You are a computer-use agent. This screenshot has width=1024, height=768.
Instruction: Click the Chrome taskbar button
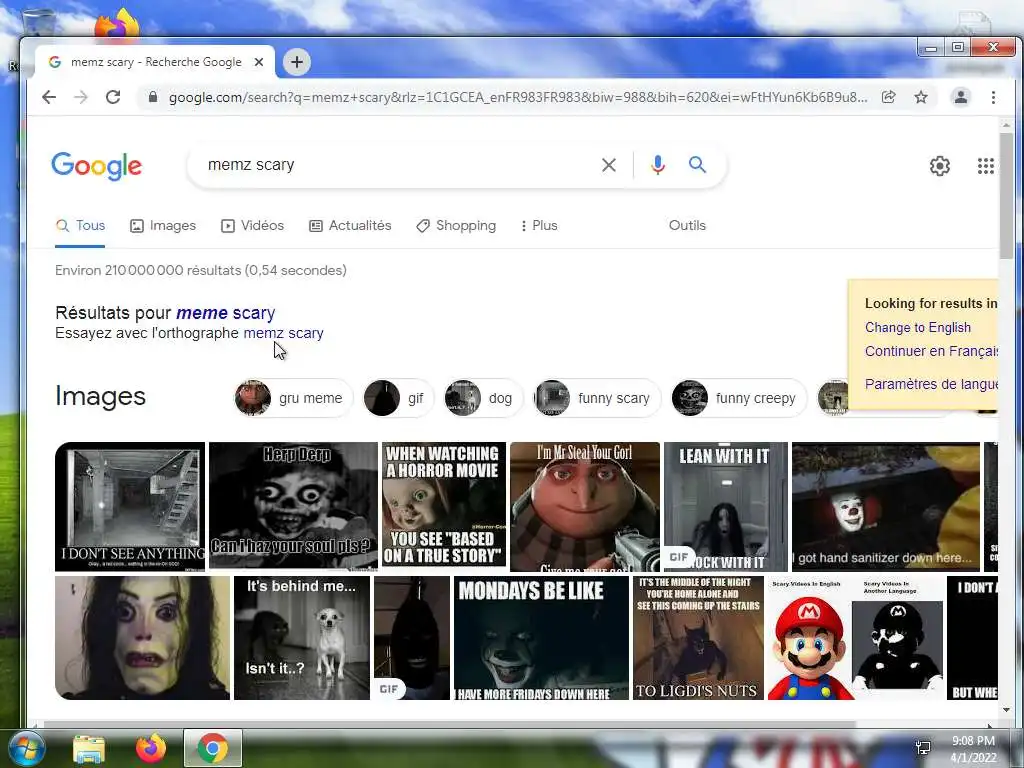point(213,748)
